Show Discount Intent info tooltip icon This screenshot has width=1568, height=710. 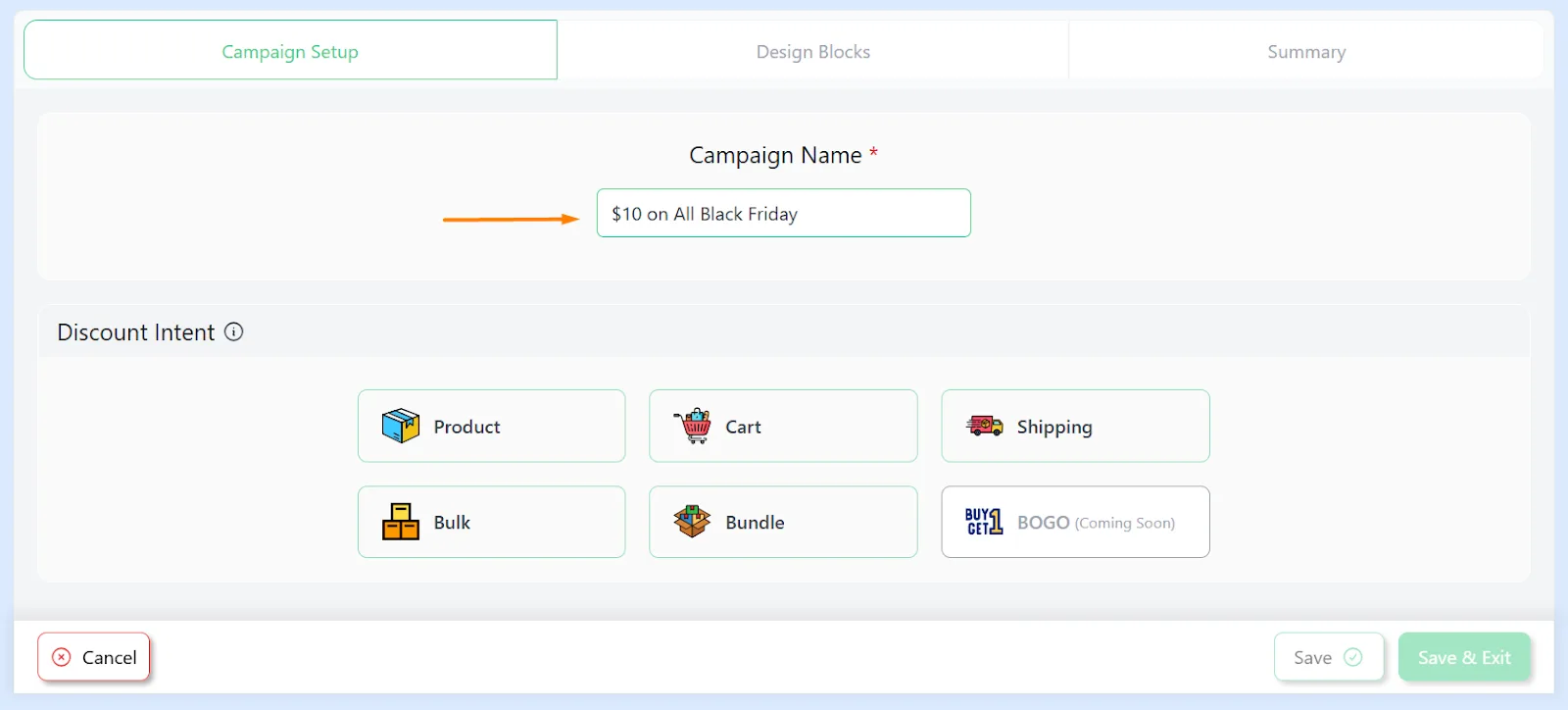click(233, 331)
